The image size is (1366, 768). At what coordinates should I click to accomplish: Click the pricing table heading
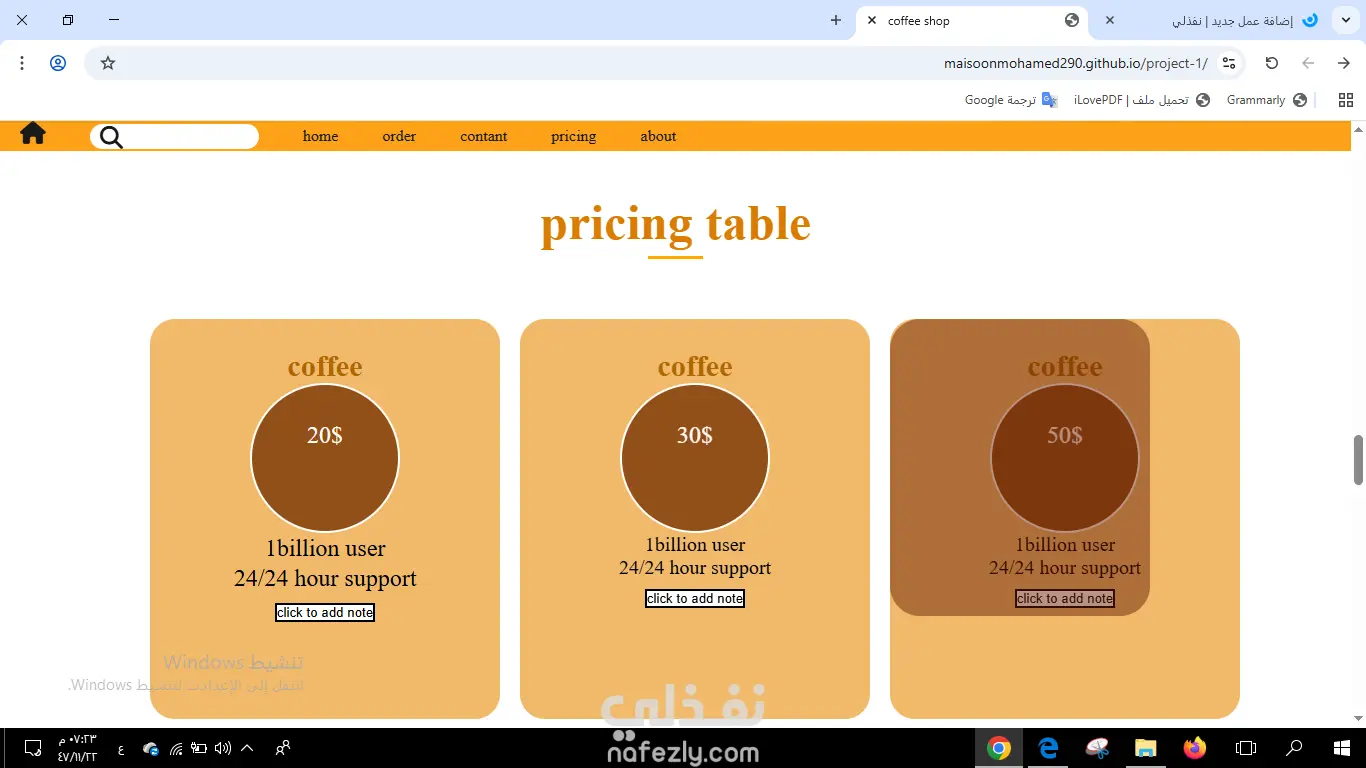(x=675, y=224)
